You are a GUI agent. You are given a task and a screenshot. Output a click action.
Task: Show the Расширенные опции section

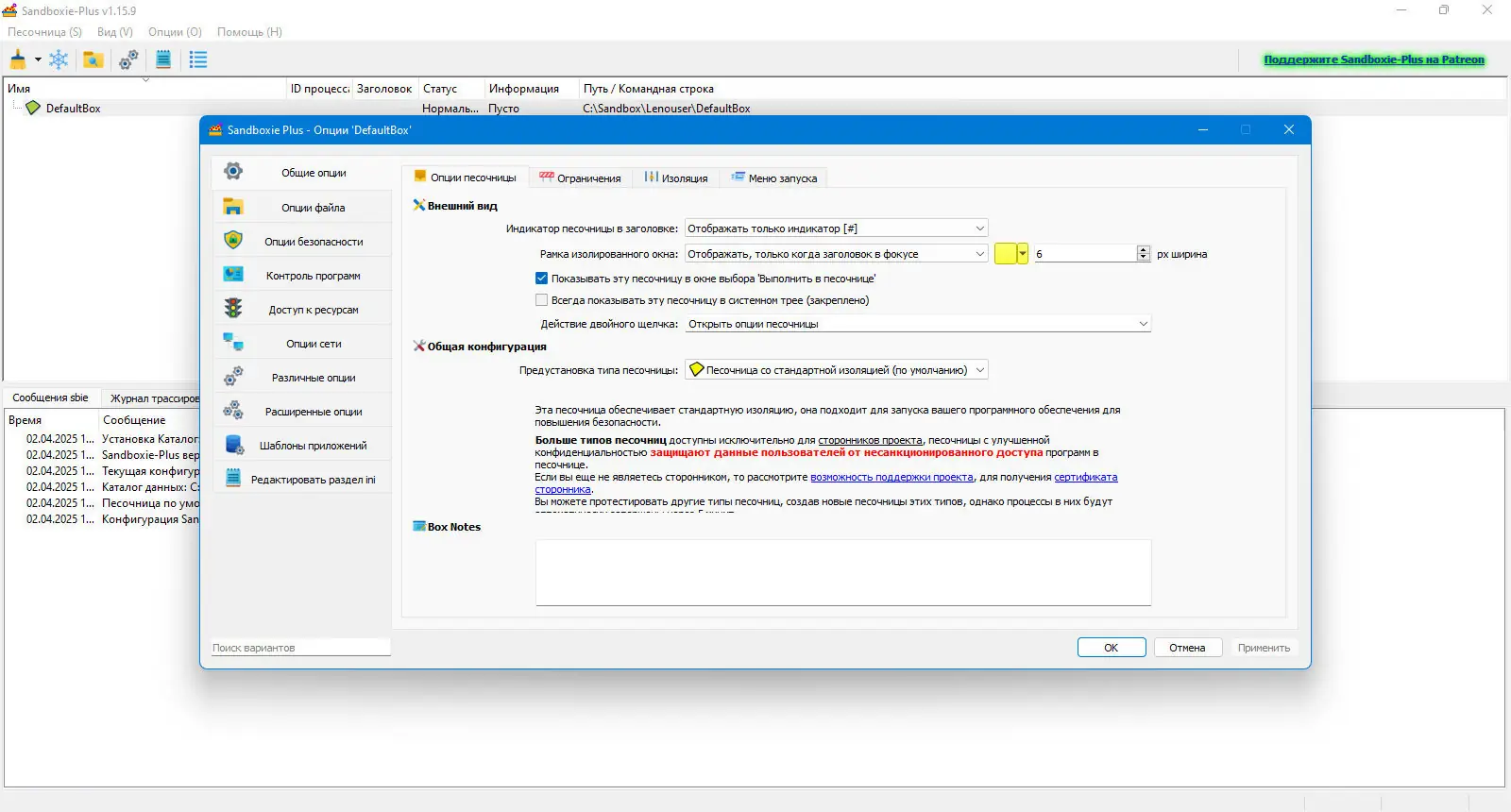pyautogui.click(x=302, y=411)
